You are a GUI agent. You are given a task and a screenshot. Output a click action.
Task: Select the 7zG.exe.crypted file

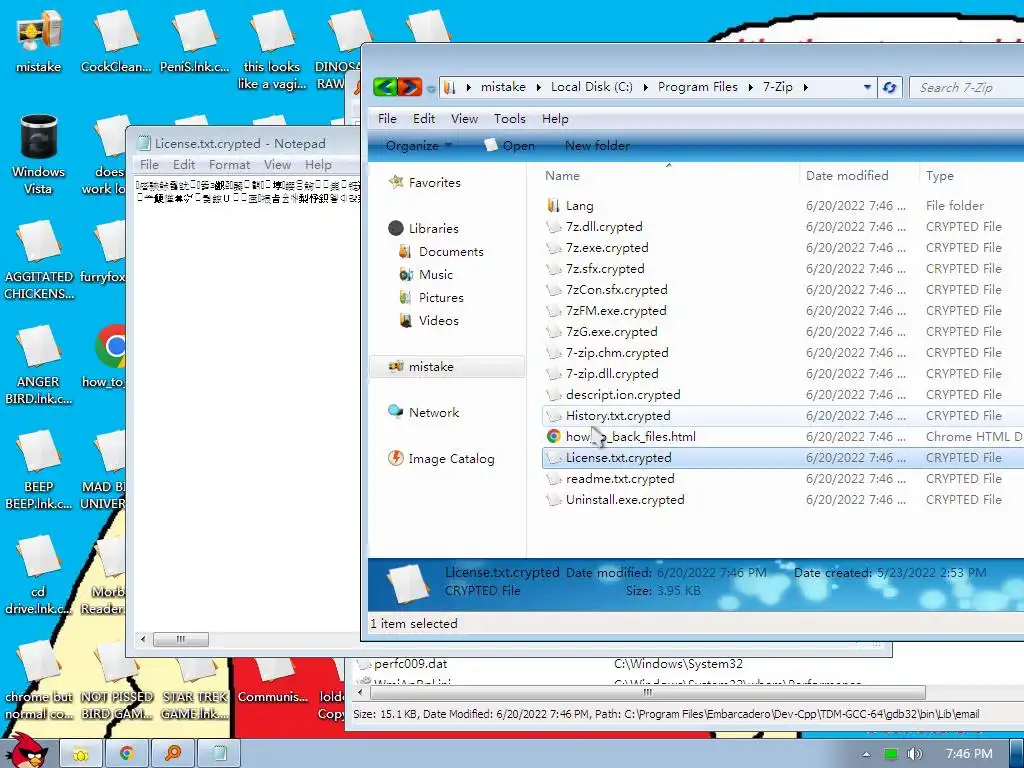click(x=611, y=331)
